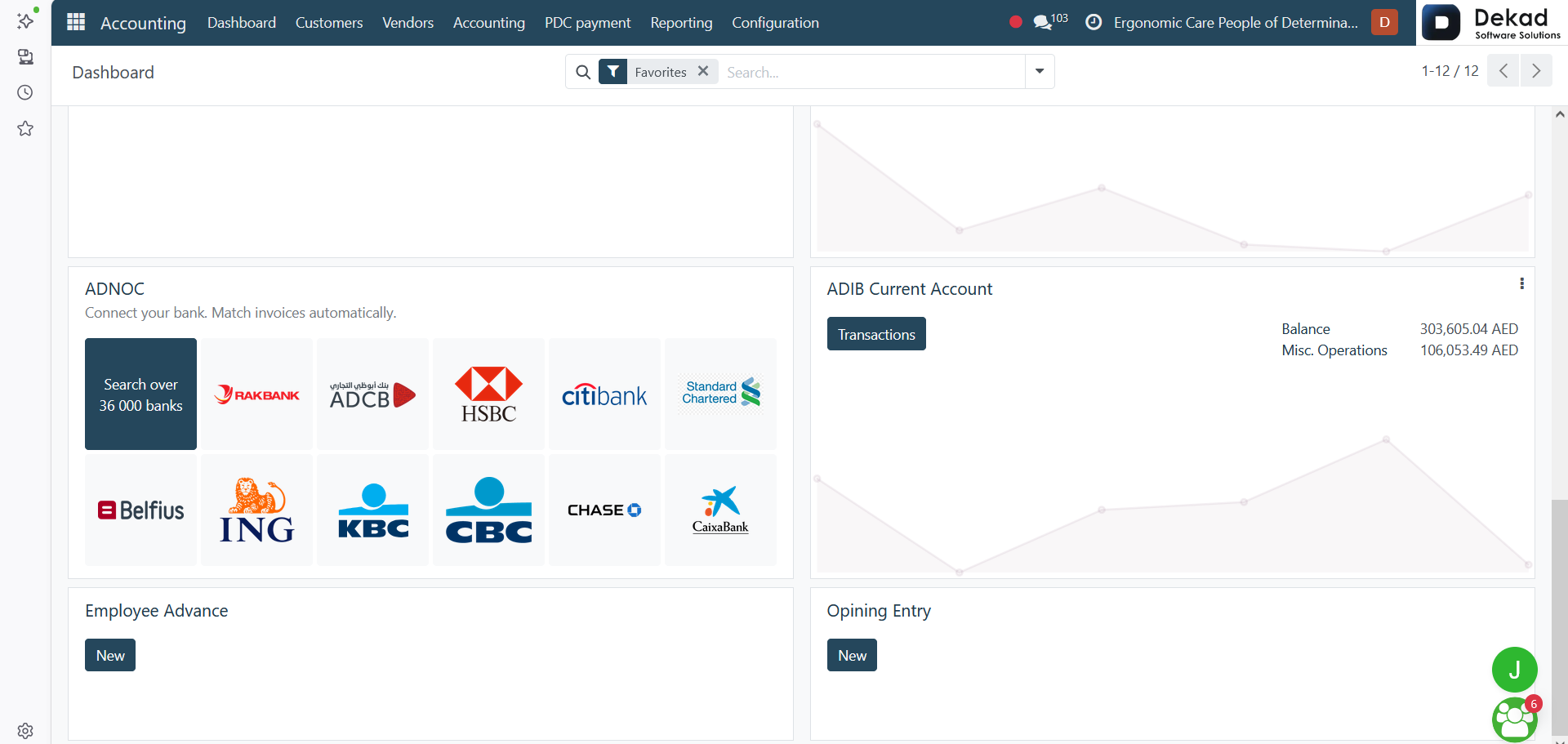Open the apps grid menu icon
The width and height of the screenshot is (1568, 744).
coord(76,22)
